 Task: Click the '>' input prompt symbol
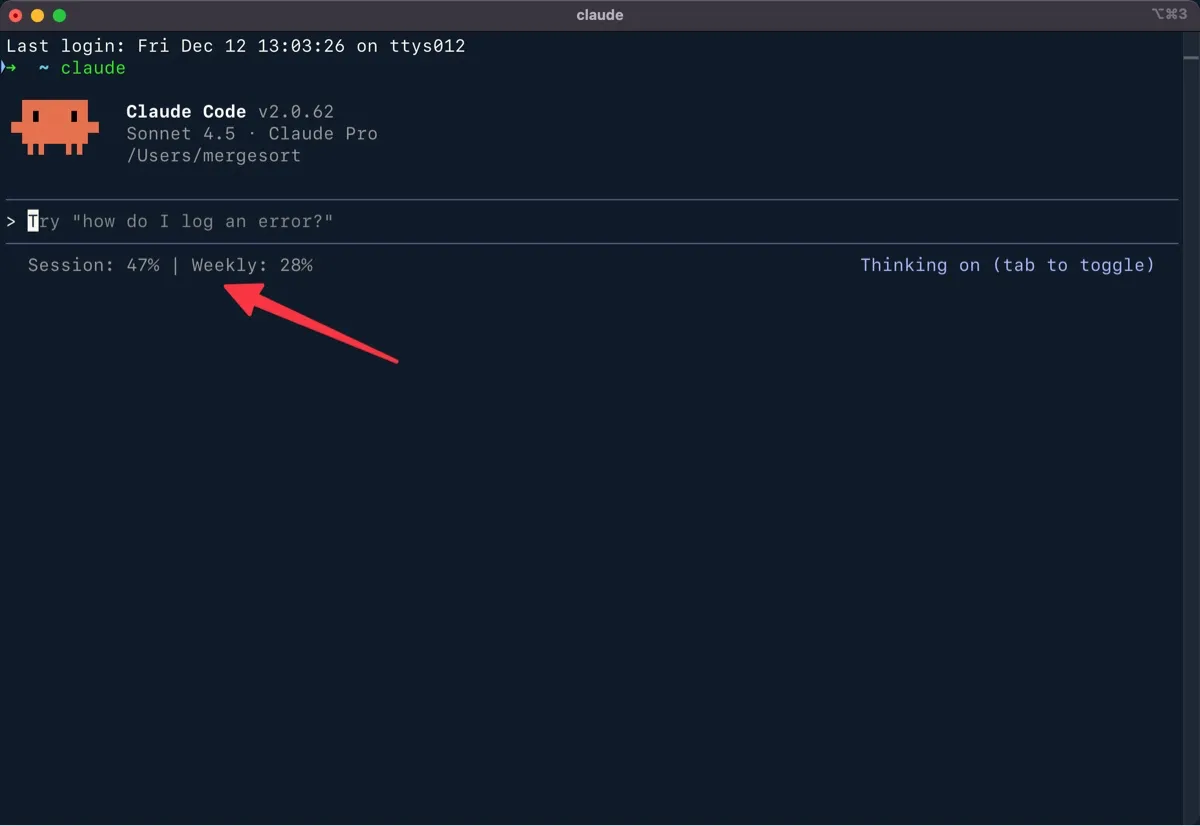click(x=11, y=221)
